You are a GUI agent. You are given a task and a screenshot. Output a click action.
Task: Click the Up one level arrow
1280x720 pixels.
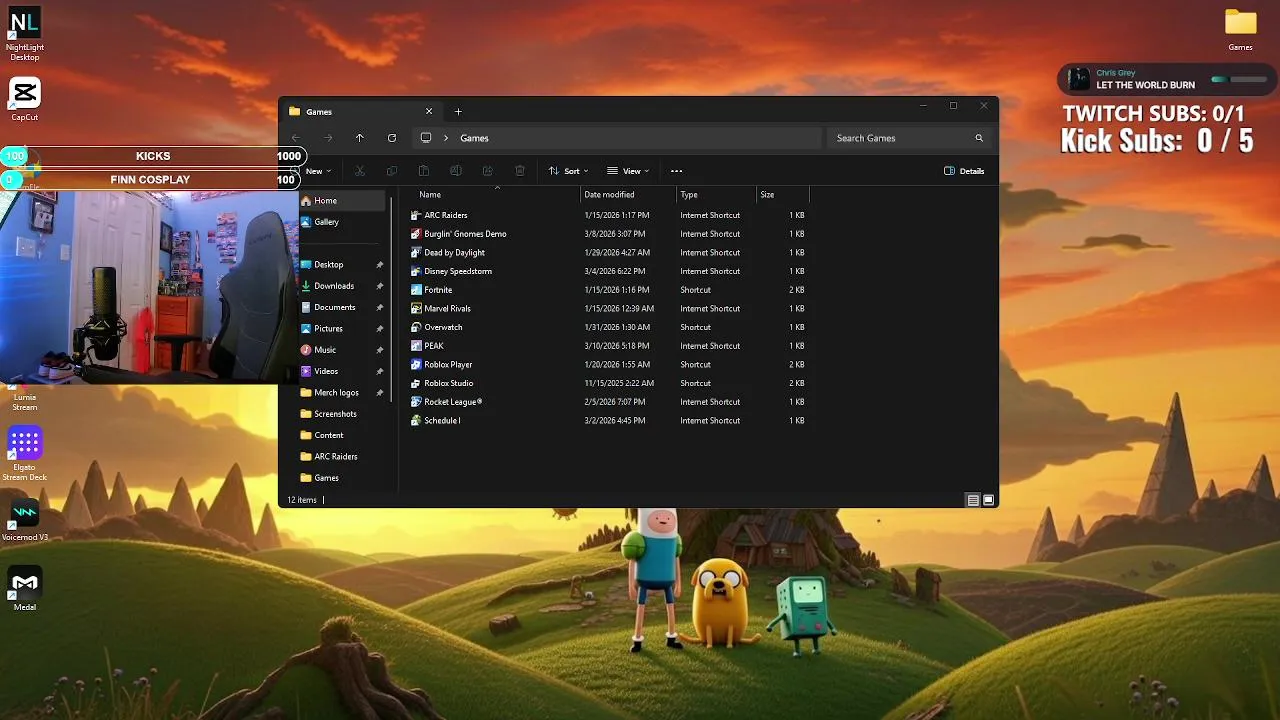coord(360,138)
